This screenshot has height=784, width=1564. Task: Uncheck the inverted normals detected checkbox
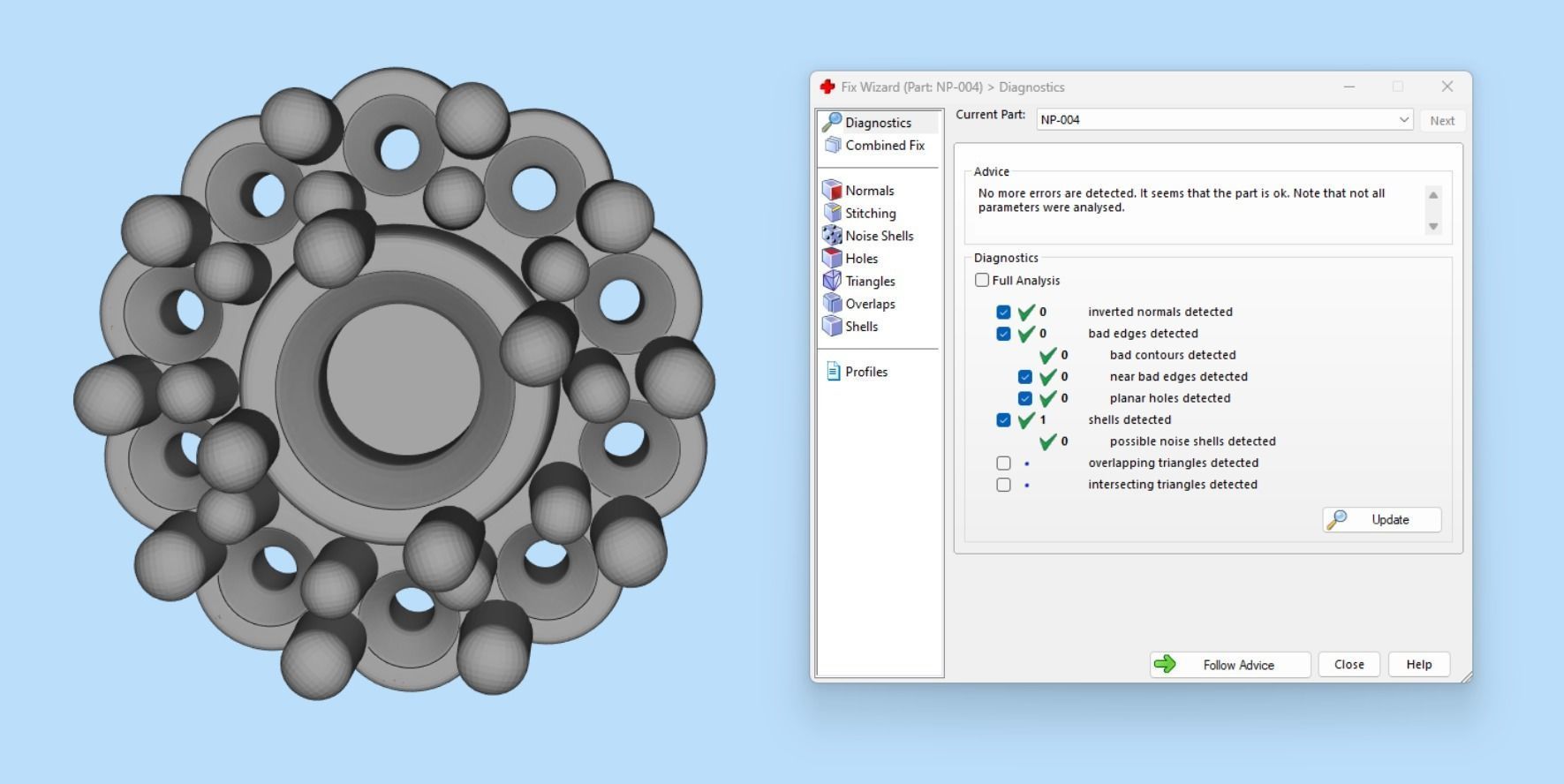tap(1003, 312)
